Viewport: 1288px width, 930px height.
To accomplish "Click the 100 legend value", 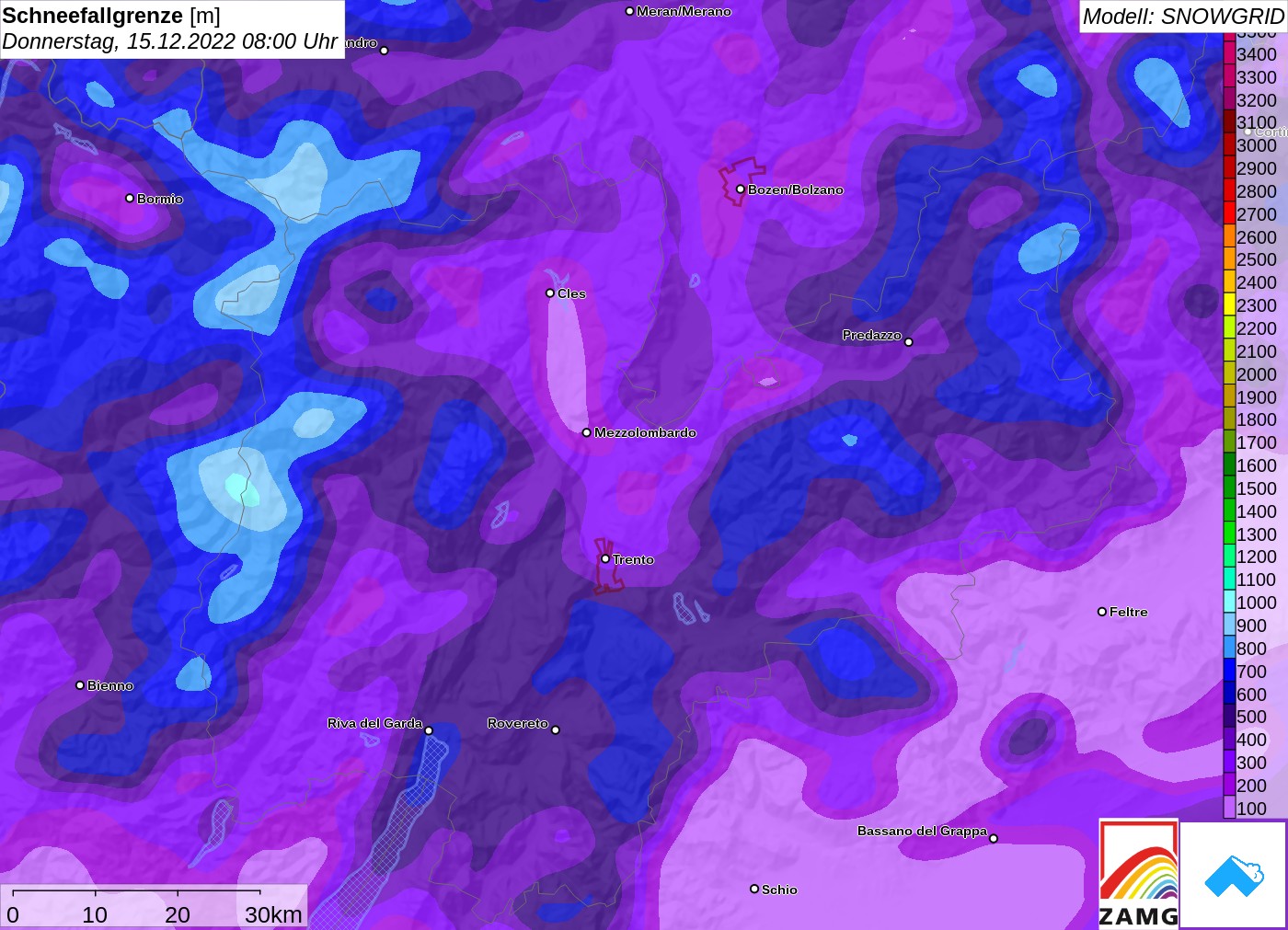I will click(x=1251, y=809).
